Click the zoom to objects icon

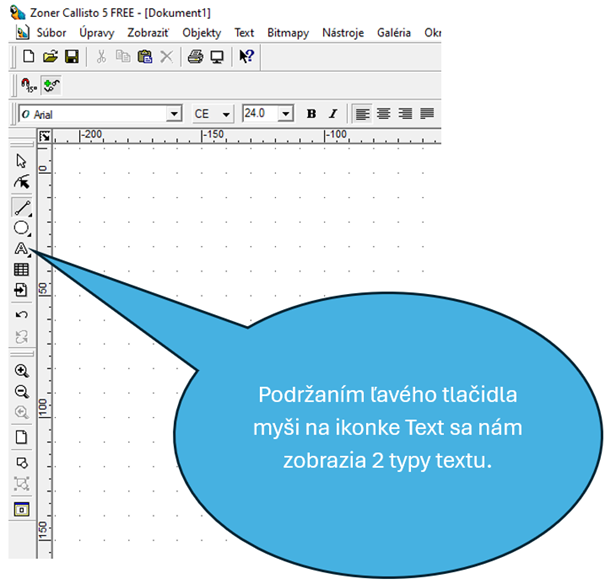coord(22,462)
